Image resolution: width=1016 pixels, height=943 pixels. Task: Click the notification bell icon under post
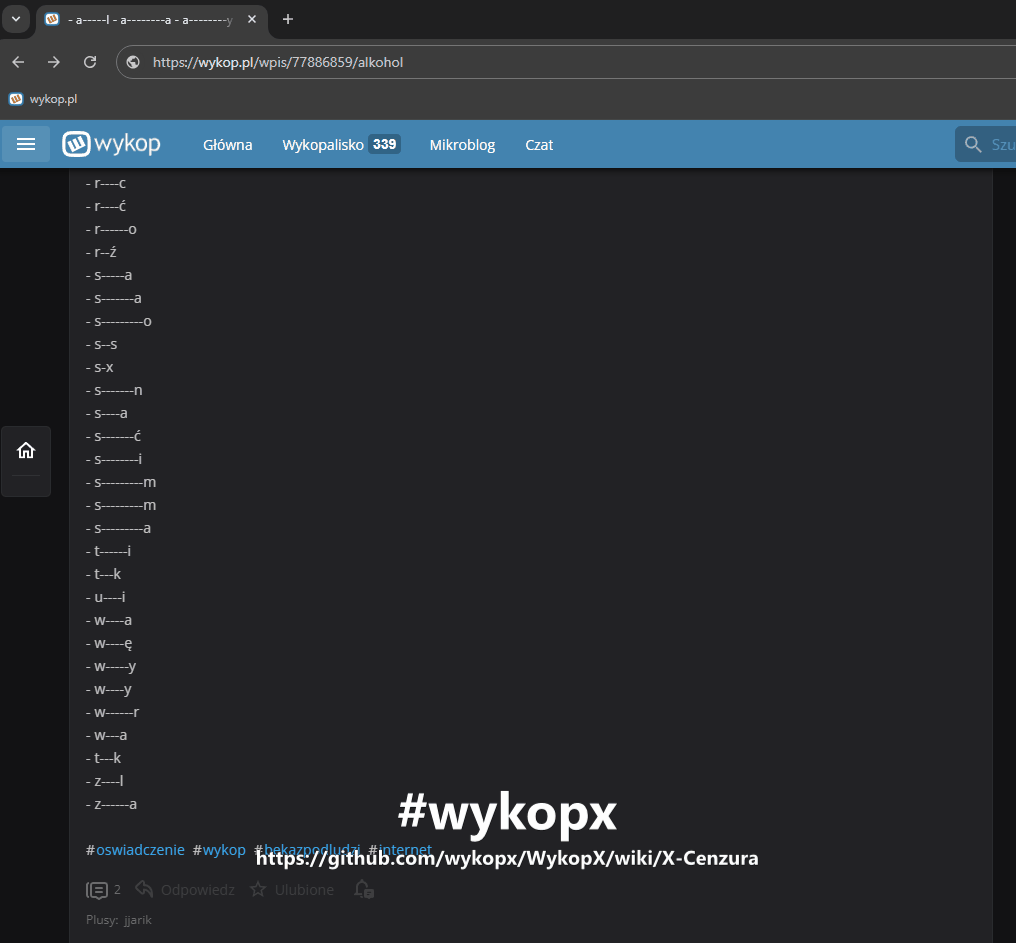(x=364, y=889)
